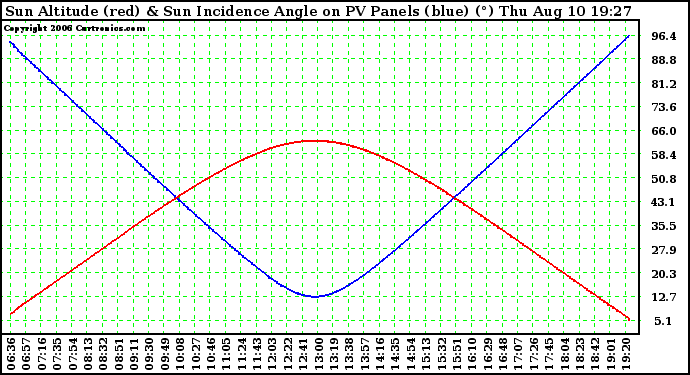The width and height of the screenshot is (690, 375).
Task: Click the 17:07 time label
Action: click(x=518, y=354)
